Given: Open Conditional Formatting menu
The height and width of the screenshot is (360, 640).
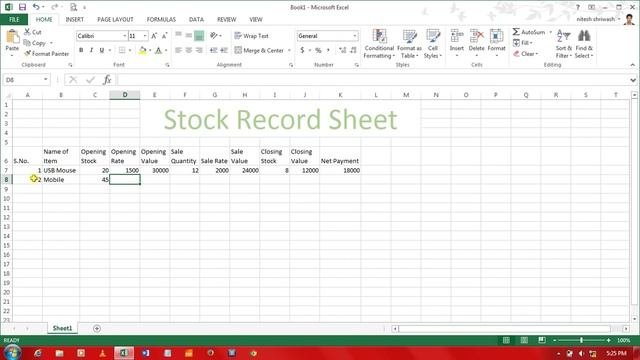Looking at the screenshot, I should coord(379,44).
